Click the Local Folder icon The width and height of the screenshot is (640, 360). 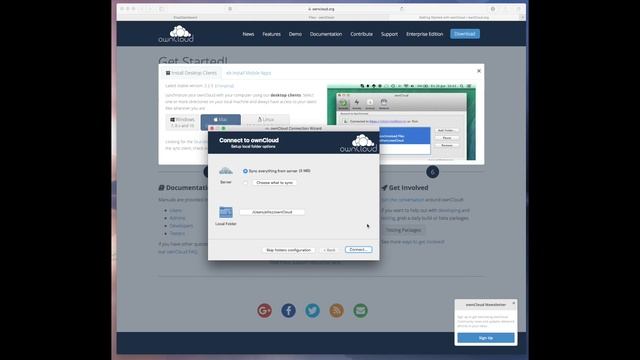click(x=226, y=212)
